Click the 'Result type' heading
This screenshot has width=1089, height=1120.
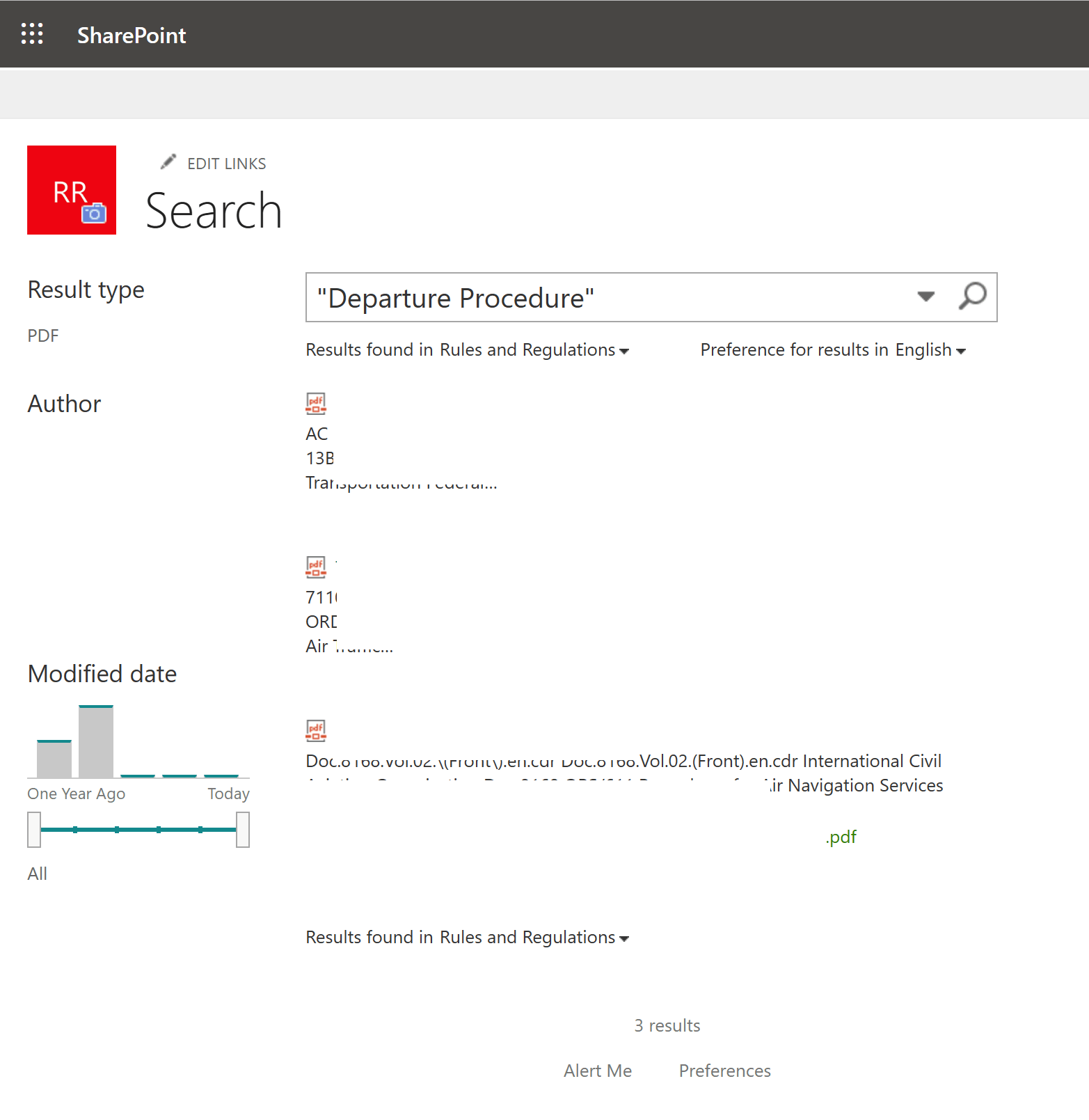pos(86,290)
